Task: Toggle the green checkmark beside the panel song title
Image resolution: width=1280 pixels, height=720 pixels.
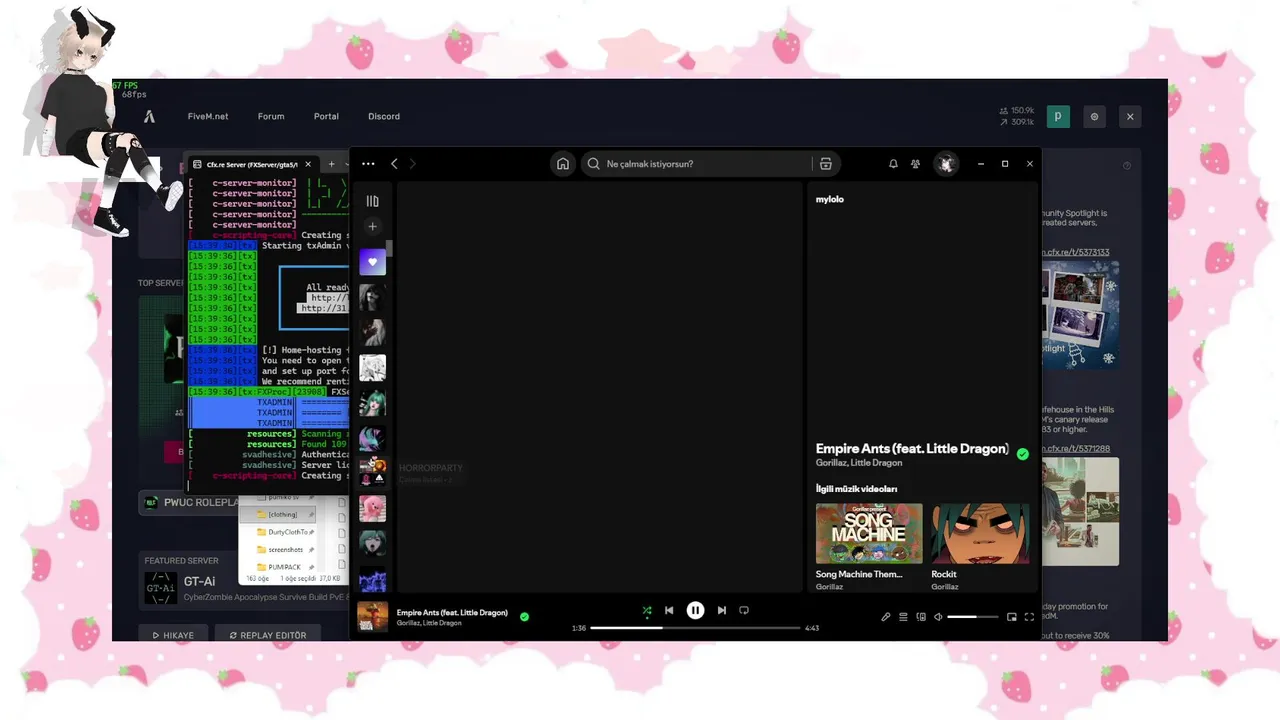Action: (x=1022, y=454)
